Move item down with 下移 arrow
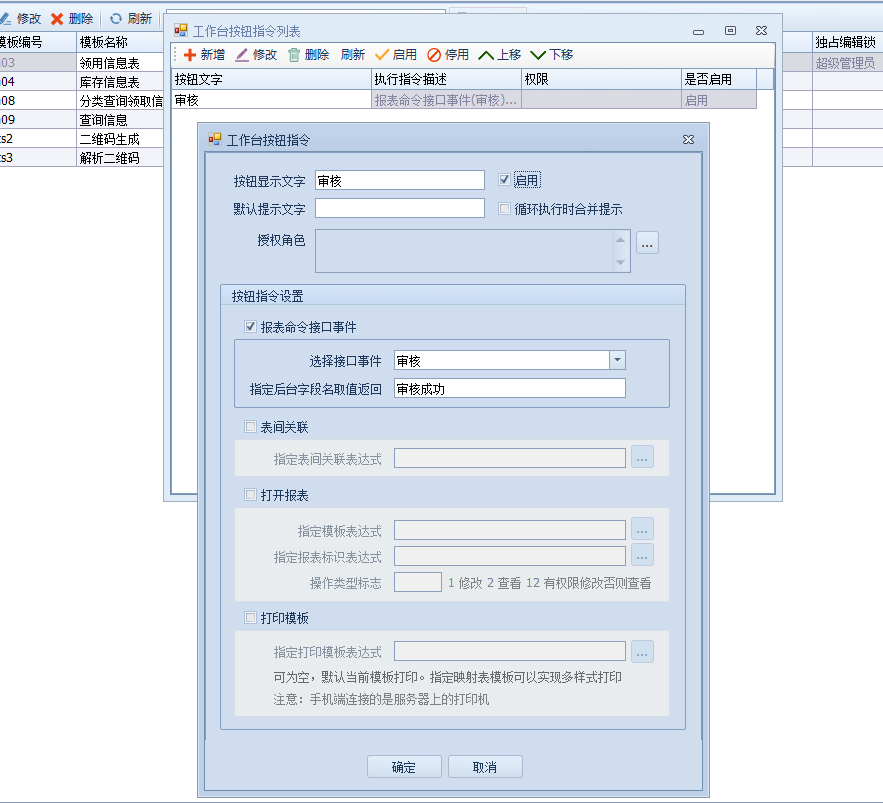This screenshot has width=883, height=803. tap(539, 55)
